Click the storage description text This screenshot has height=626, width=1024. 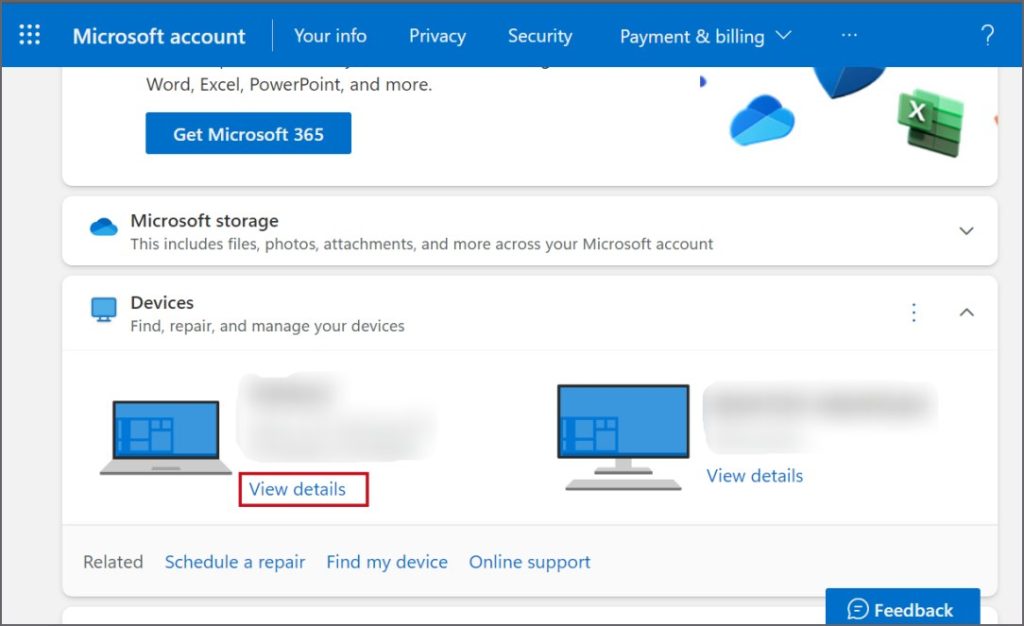421,244
